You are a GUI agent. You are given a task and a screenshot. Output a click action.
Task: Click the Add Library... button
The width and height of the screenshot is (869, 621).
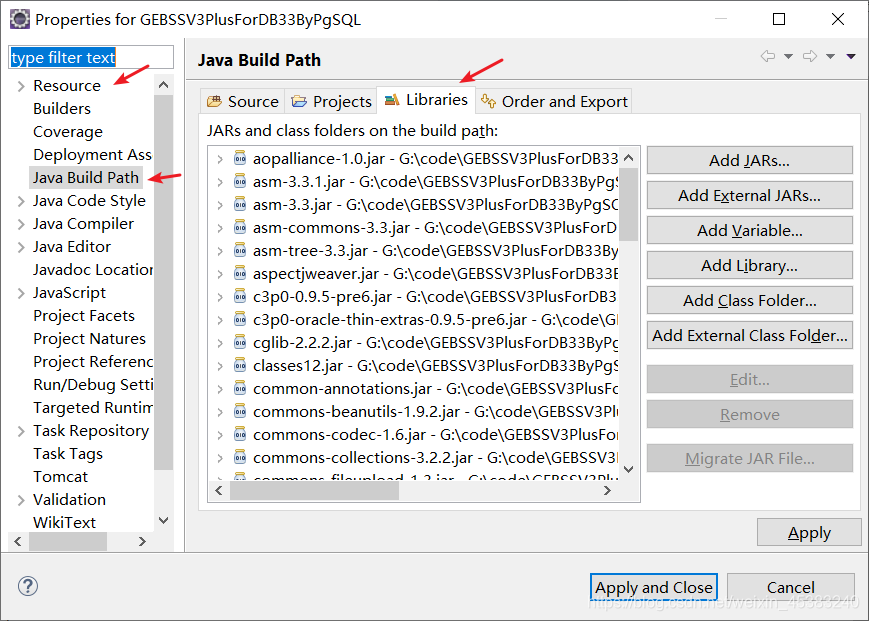(x=749, y=265)
